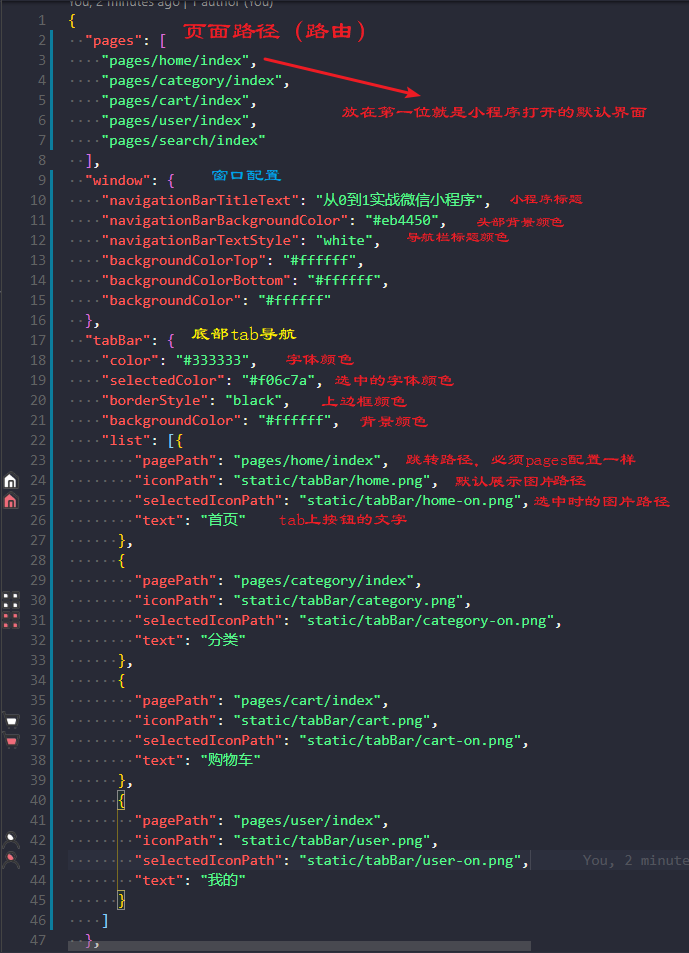
Task: Click the "首页" text value
Action: pyautogui.click(x=223, y=520)
